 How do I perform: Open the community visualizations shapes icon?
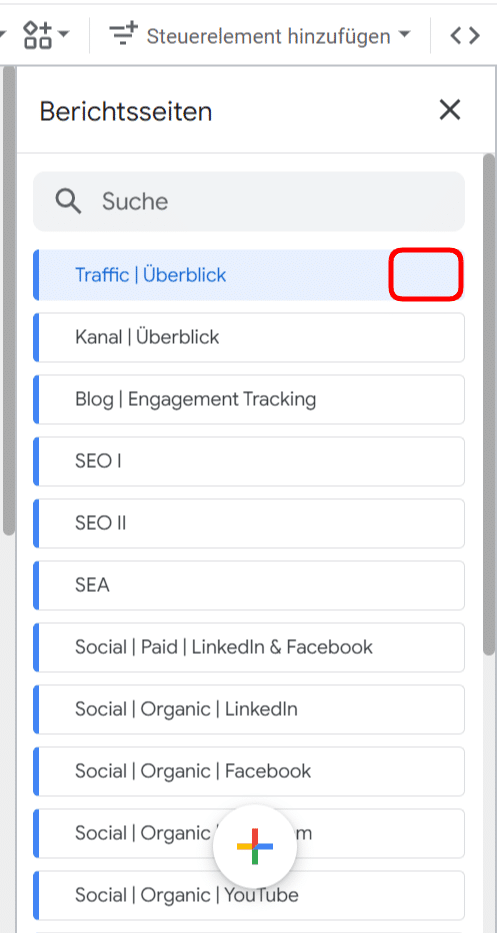tap(37, 35)
